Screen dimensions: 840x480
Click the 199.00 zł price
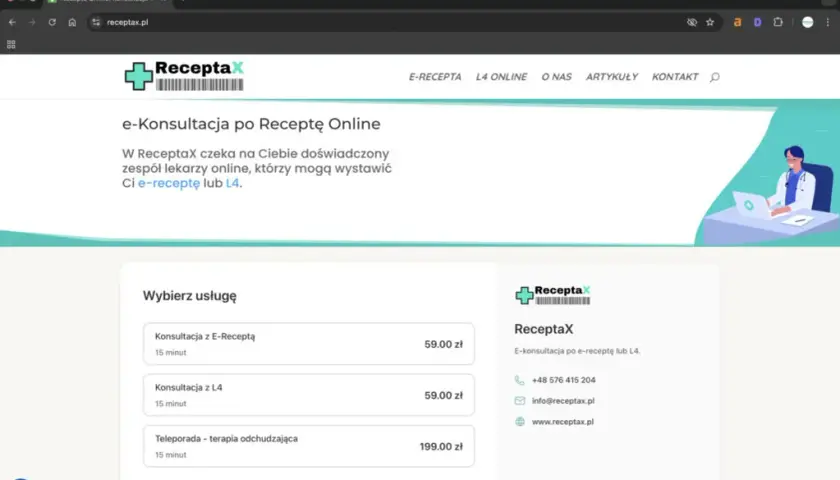pos(441,446)
